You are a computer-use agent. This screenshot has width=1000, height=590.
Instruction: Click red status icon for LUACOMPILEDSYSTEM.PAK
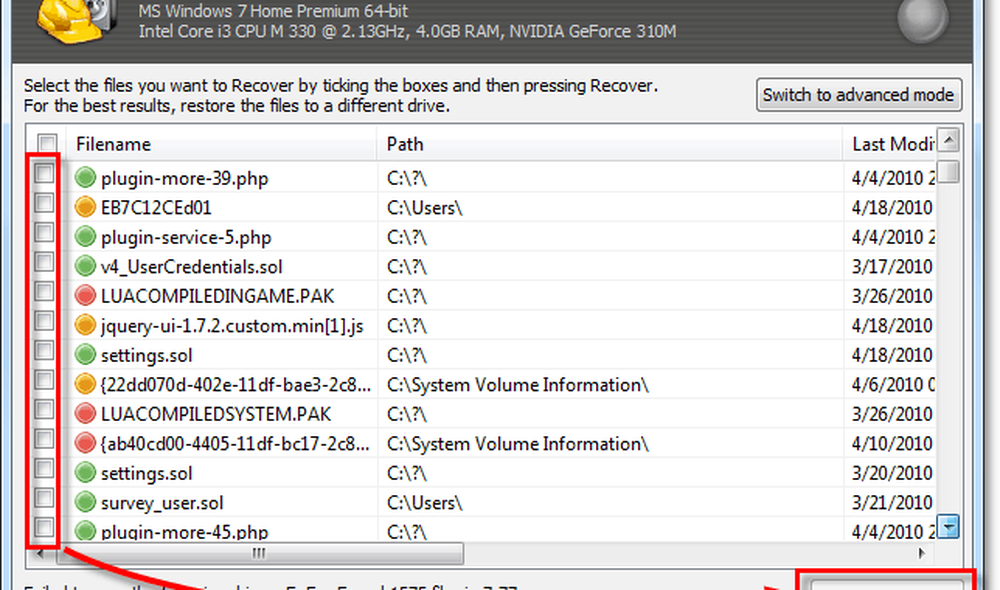click(85, 413)
